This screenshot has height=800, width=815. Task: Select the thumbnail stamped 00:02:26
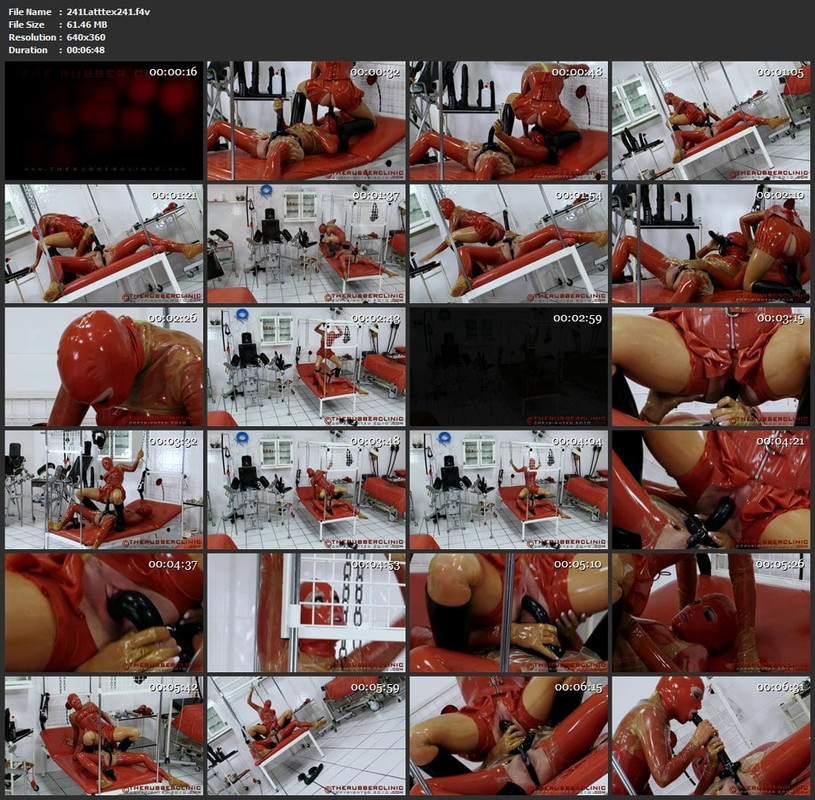click(x=104, y=367)
